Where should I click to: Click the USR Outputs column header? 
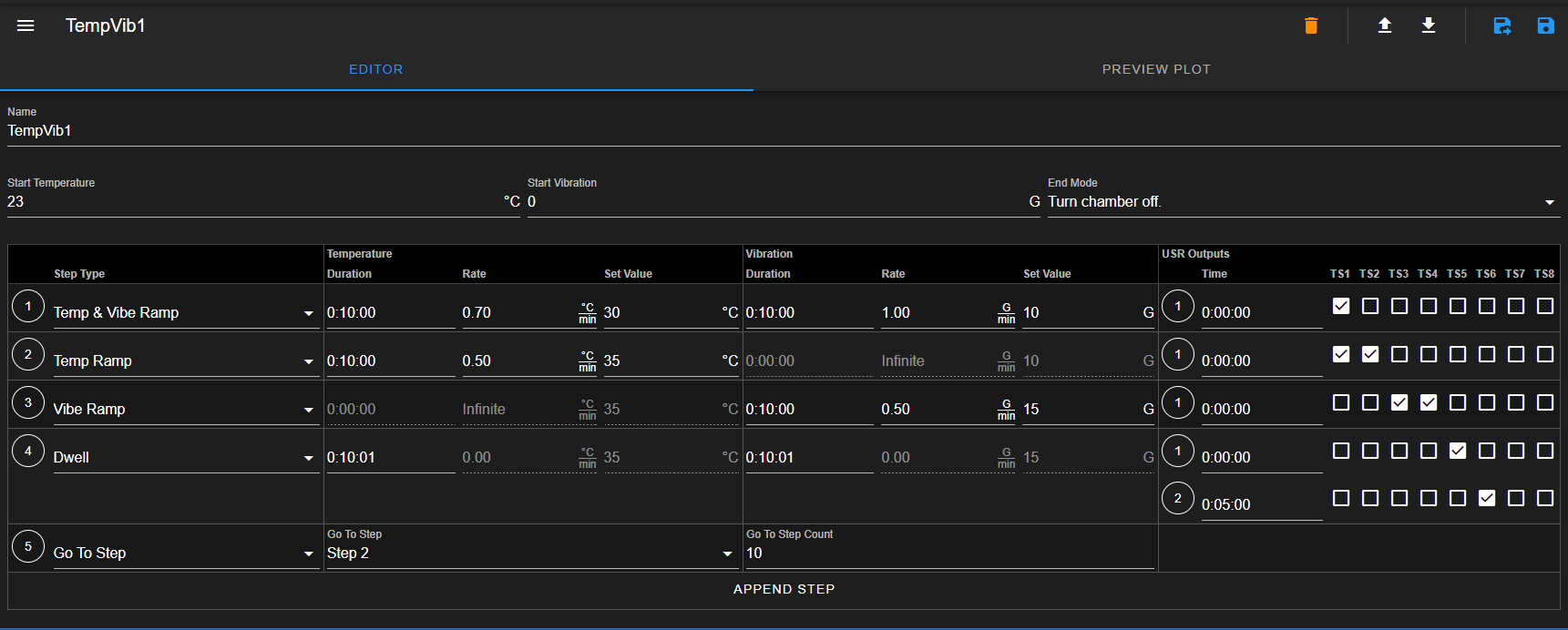tap(1195, 254)
